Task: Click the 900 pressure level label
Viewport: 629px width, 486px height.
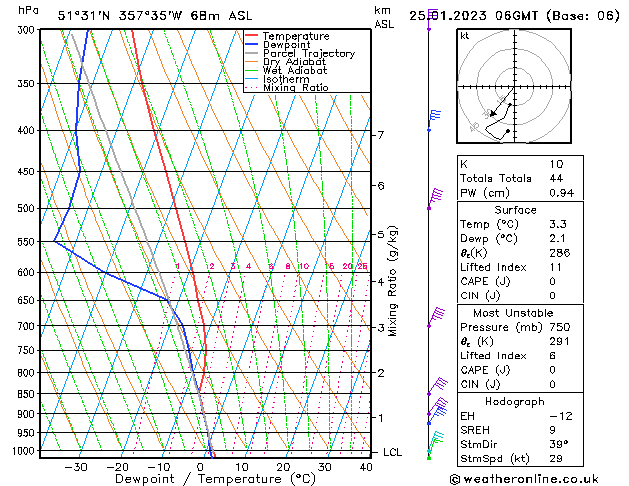Action: 28,414
